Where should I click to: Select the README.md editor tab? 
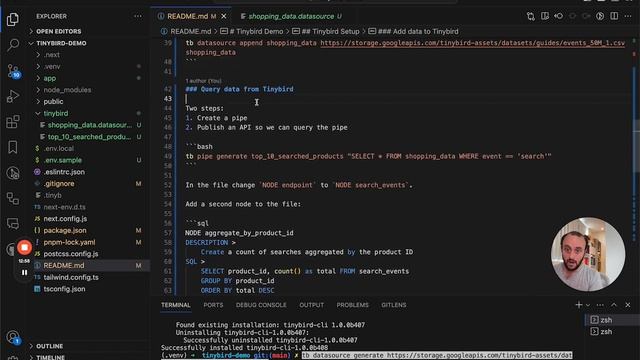pos(187,16)
